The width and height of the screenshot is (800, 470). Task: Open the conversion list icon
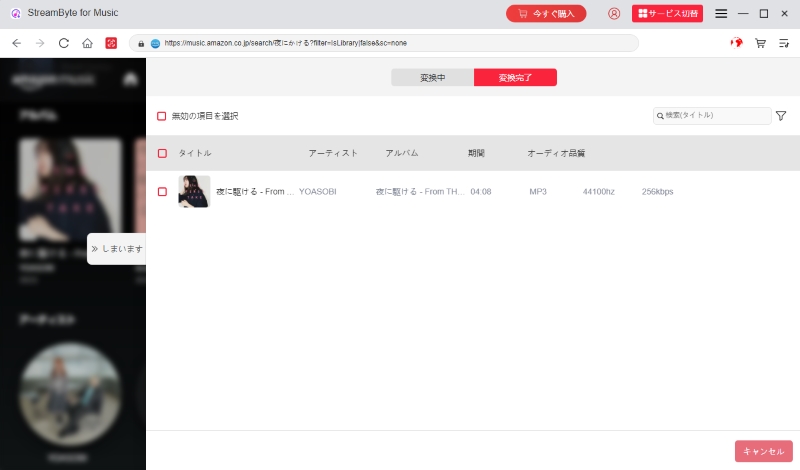tap(784, 43)
